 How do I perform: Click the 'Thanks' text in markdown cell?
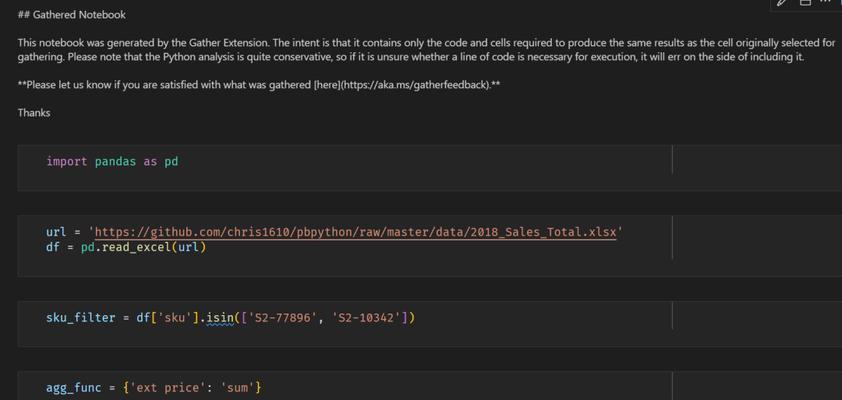(34, 113)
